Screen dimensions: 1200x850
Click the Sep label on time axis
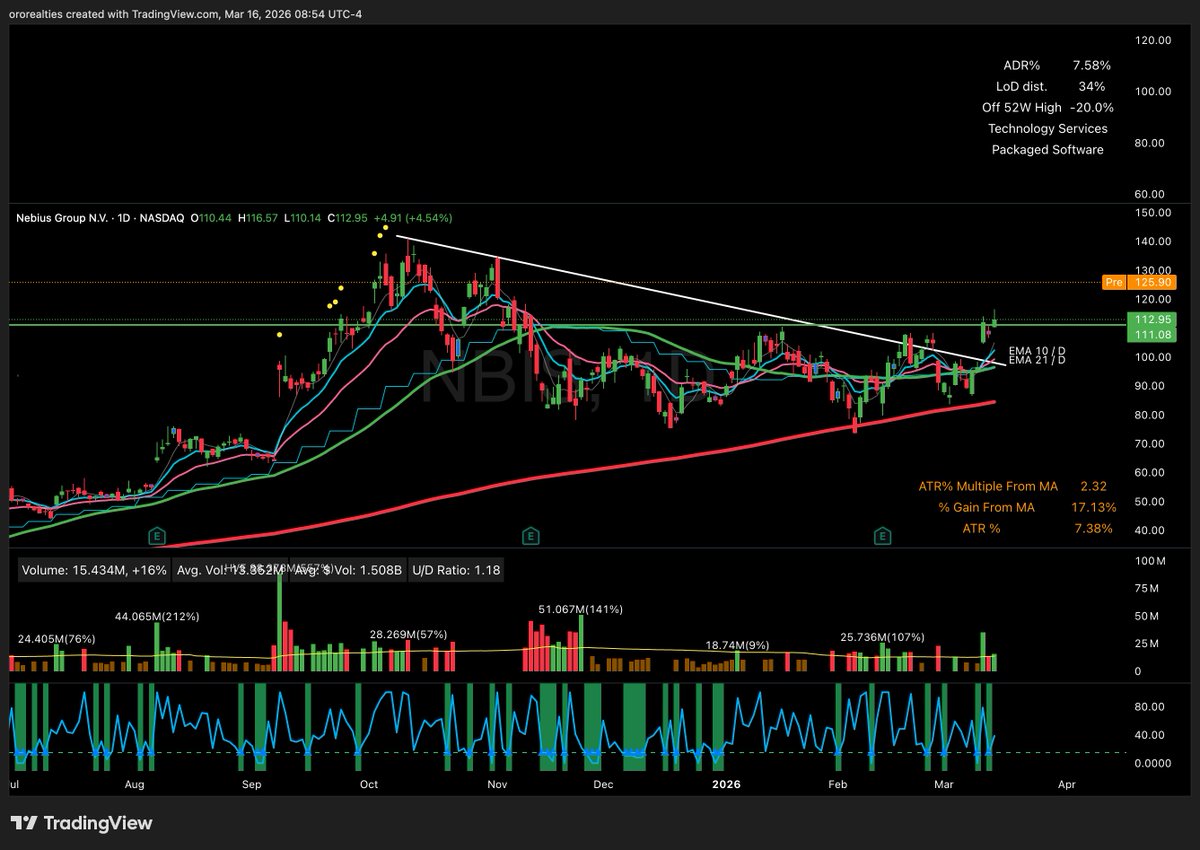(252, 785)
